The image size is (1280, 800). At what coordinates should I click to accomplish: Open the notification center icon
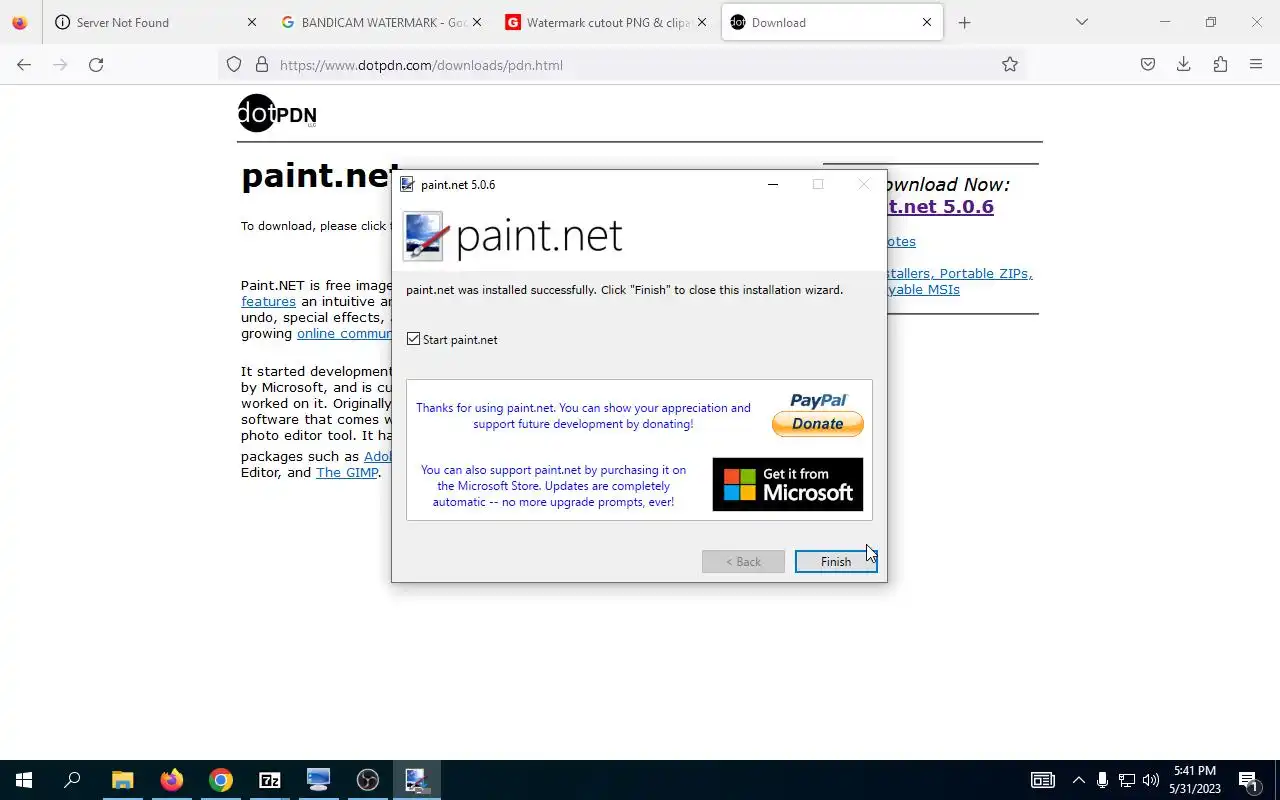(1248, 780)
